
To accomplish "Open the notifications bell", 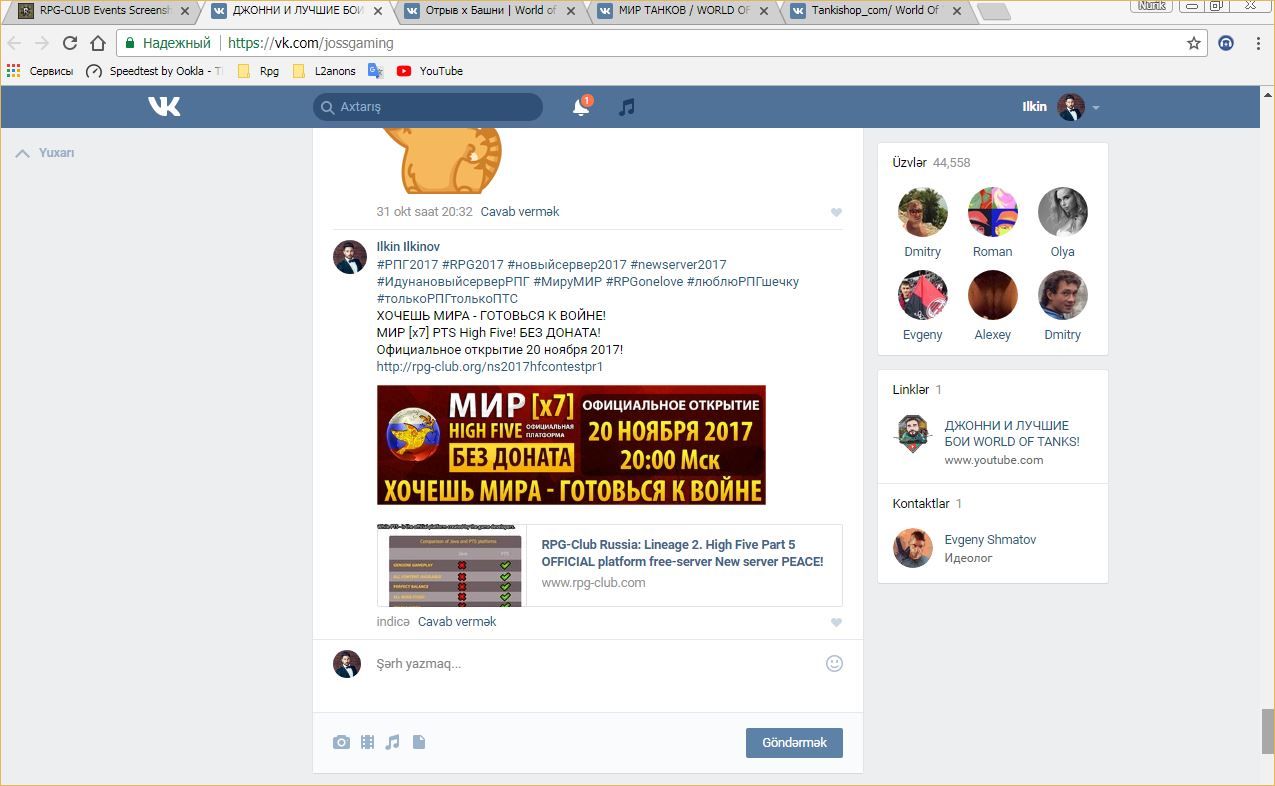I will (x=581, y=107).
